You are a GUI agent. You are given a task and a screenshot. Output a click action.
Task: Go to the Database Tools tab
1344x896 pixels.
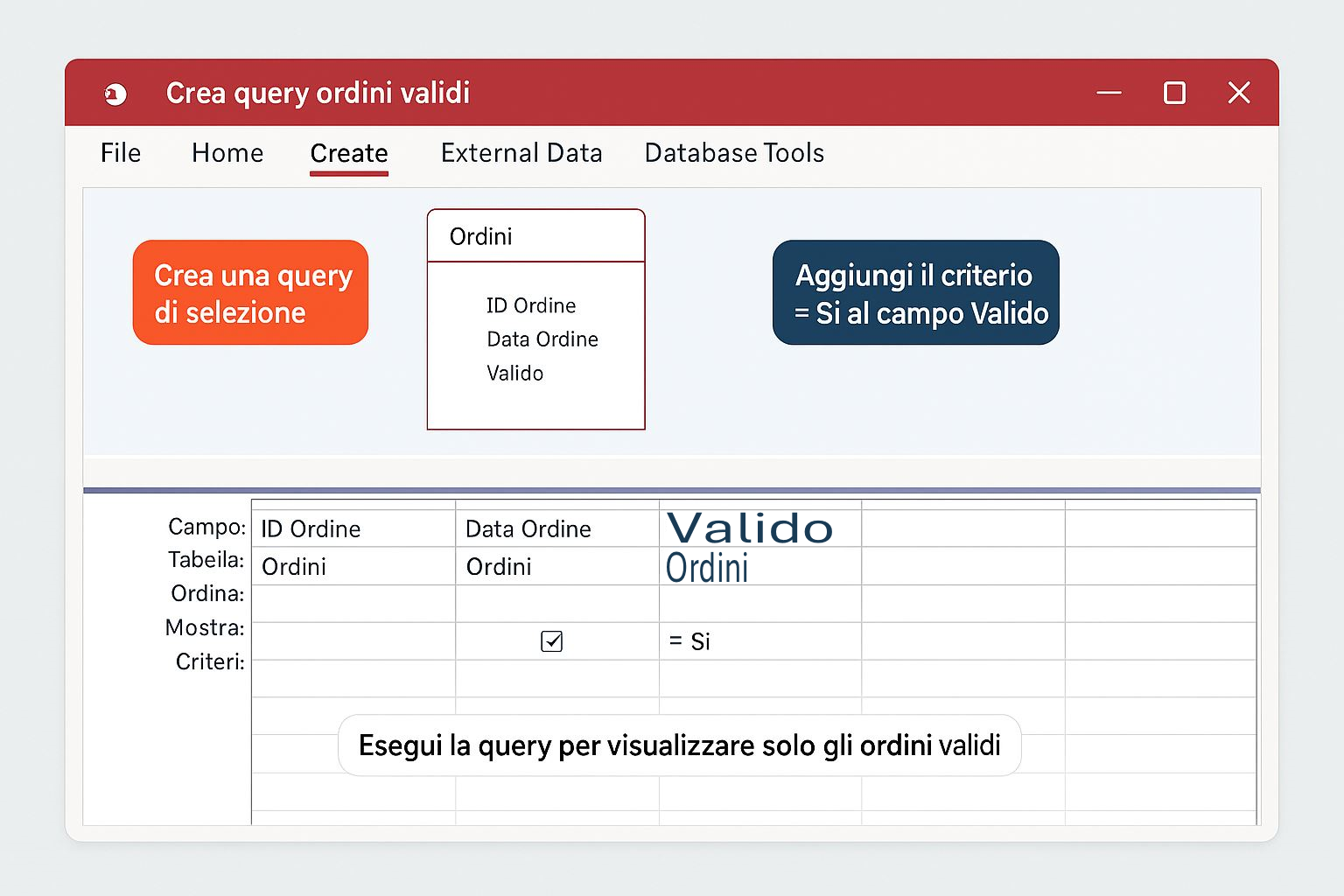coord(734,153)
